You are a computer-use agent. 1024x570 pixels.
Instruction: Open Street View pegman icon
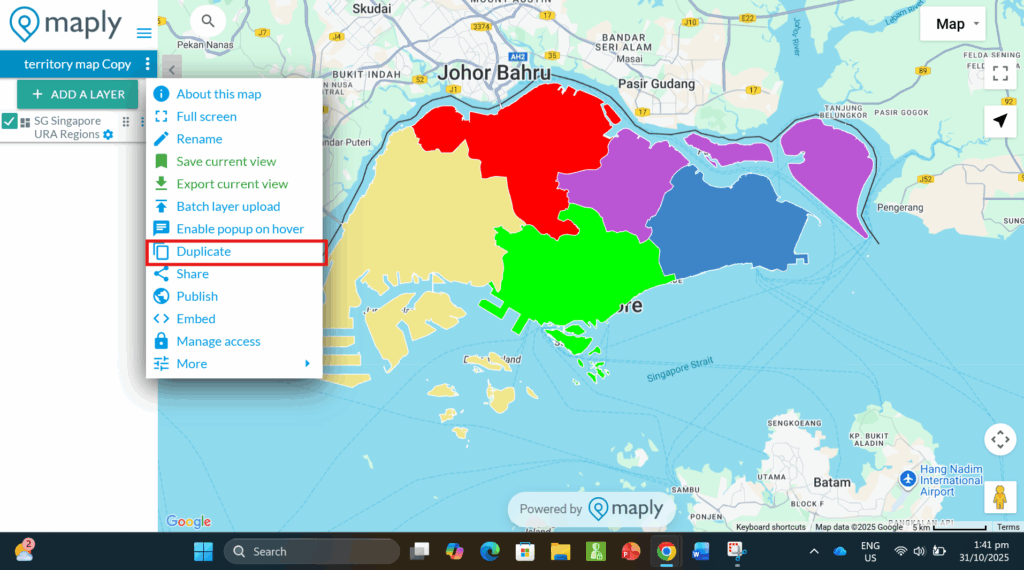click(x=1000, y=495)
